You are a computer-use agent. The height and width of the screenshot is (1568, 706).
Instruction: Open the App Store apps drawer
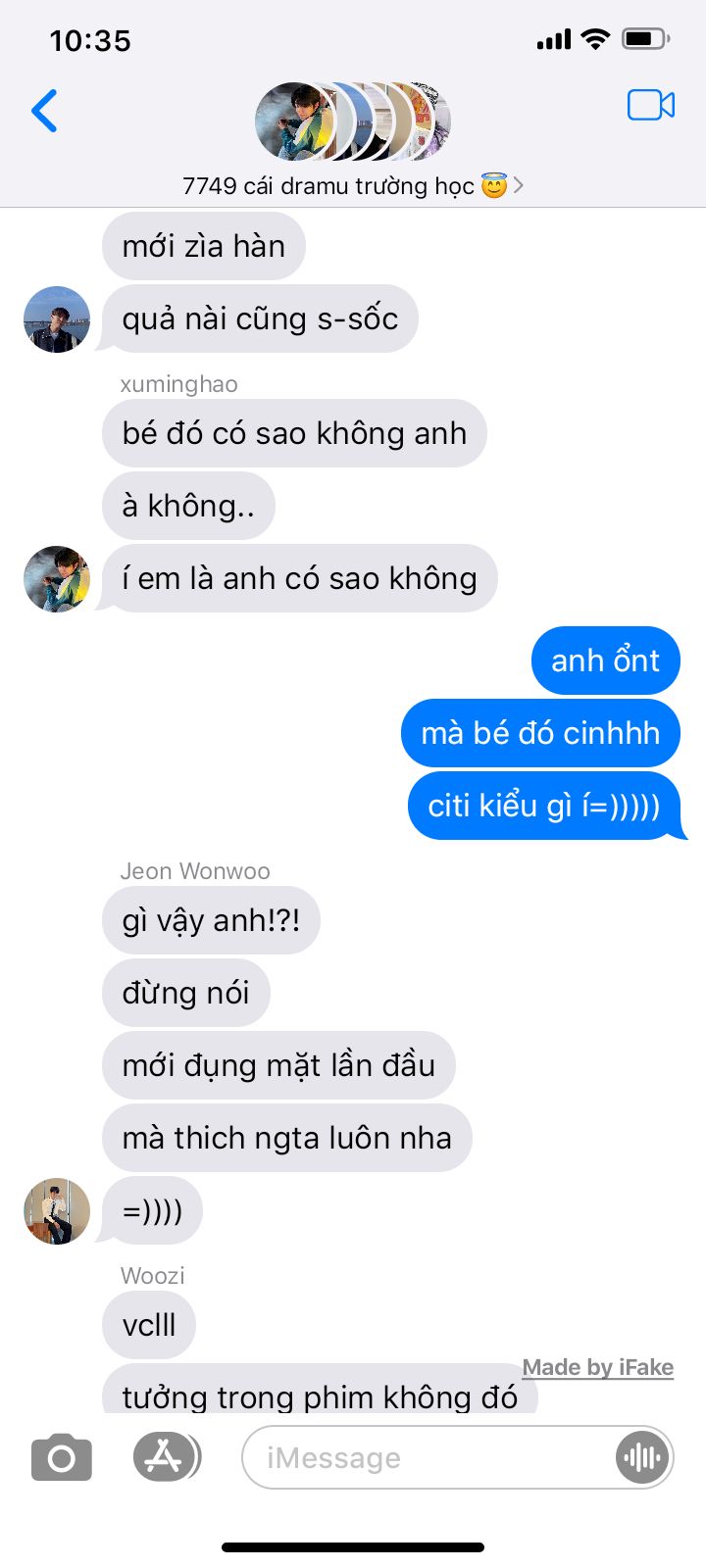[x=167, y=1456]
